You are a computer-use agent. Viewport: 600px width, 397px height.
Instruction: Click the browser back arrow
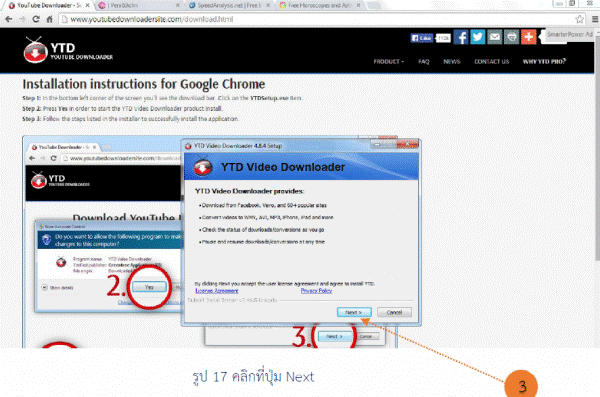click(x=9, y=19)
